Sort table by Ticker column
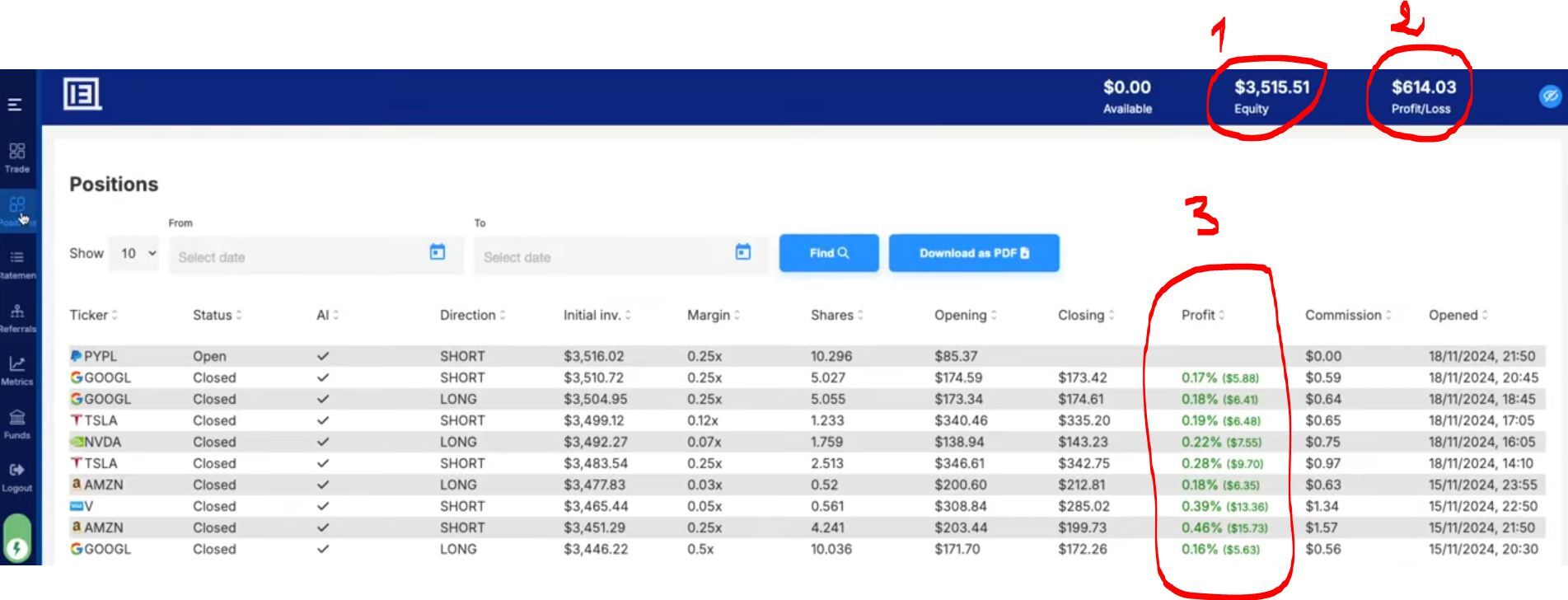 [x=94, y=315]
